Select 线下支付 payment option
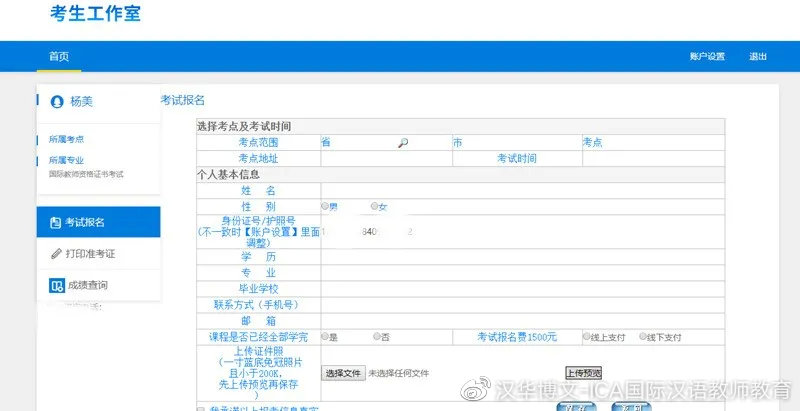The image size is (800, 411). (643, 337)
